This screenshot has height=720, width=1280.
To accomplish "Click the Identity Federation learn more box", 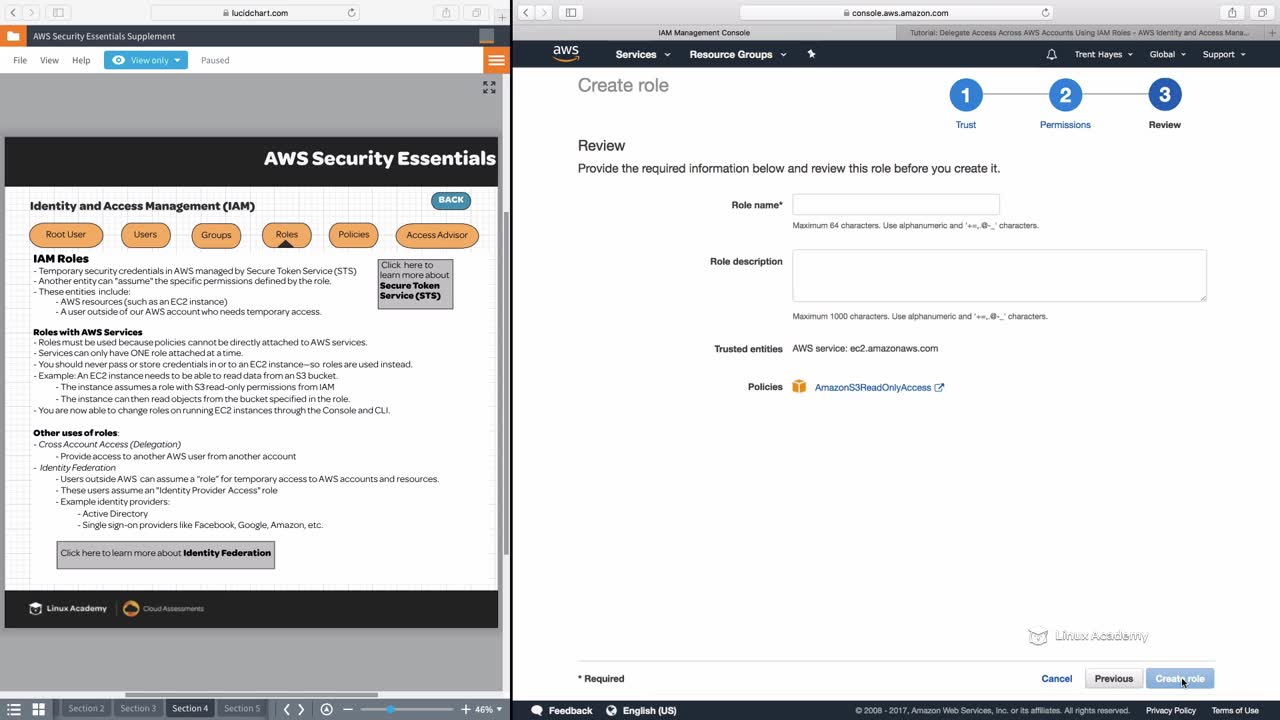I will [165, 554].
